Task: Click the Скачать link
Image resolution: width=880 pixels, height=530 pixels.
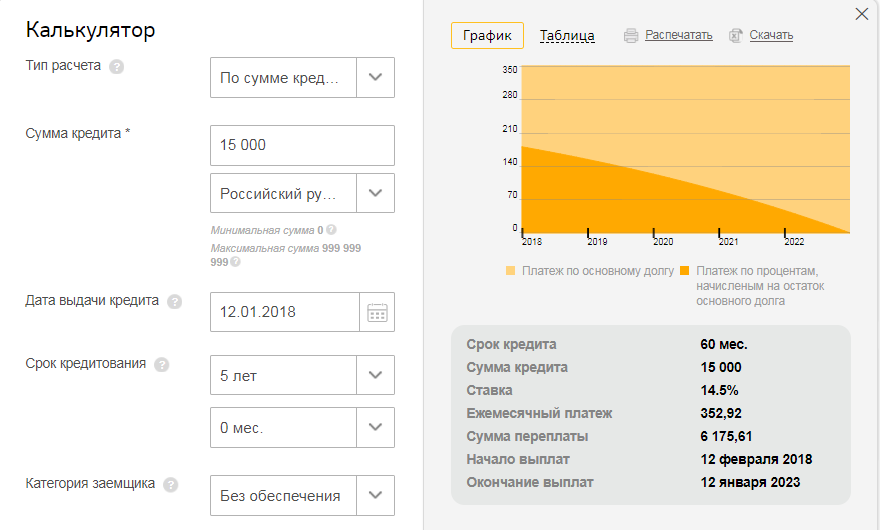Action: click(x=771, y=36)
